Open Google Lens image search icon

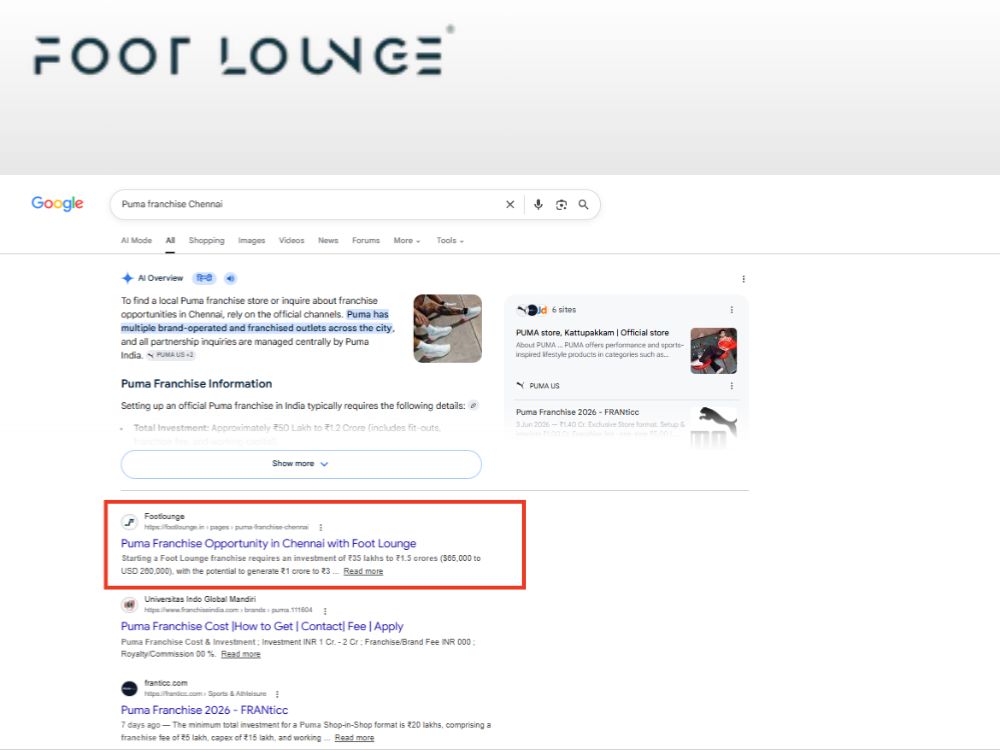click(x=561, y=205)
